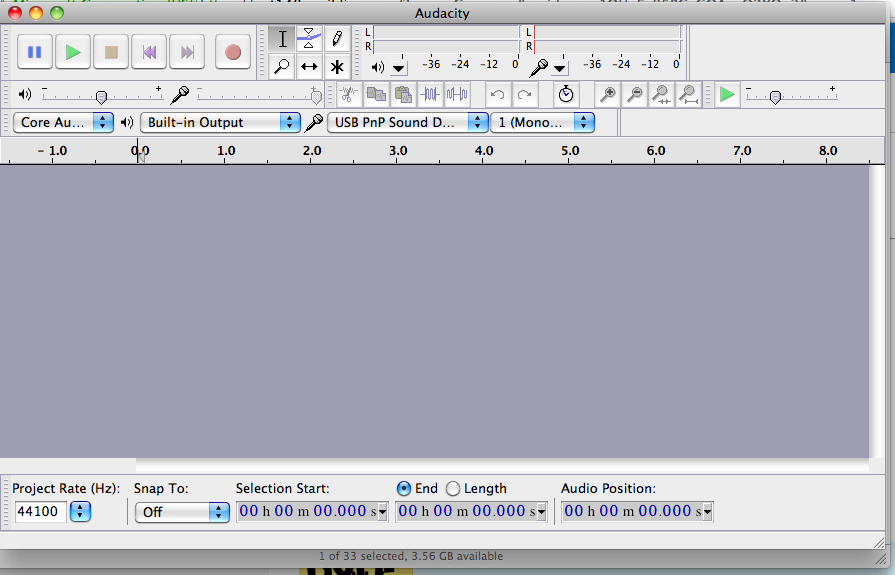Select the Draw (pencil) tool
The height and width of the screenshot is (575, 895).
pyautogui.click(x=337, y=39)
